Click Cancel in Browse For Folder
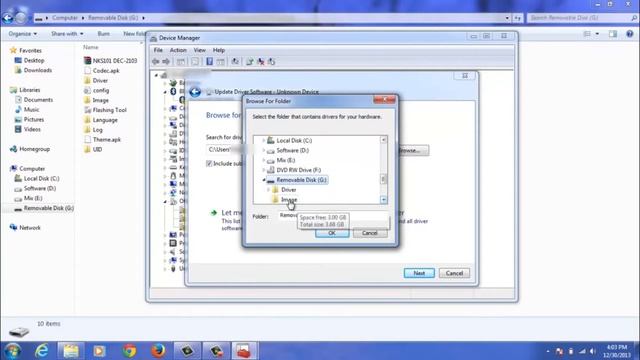Viewport: 640px width, 360px height. pyautogui.click(x=369, y=233)
